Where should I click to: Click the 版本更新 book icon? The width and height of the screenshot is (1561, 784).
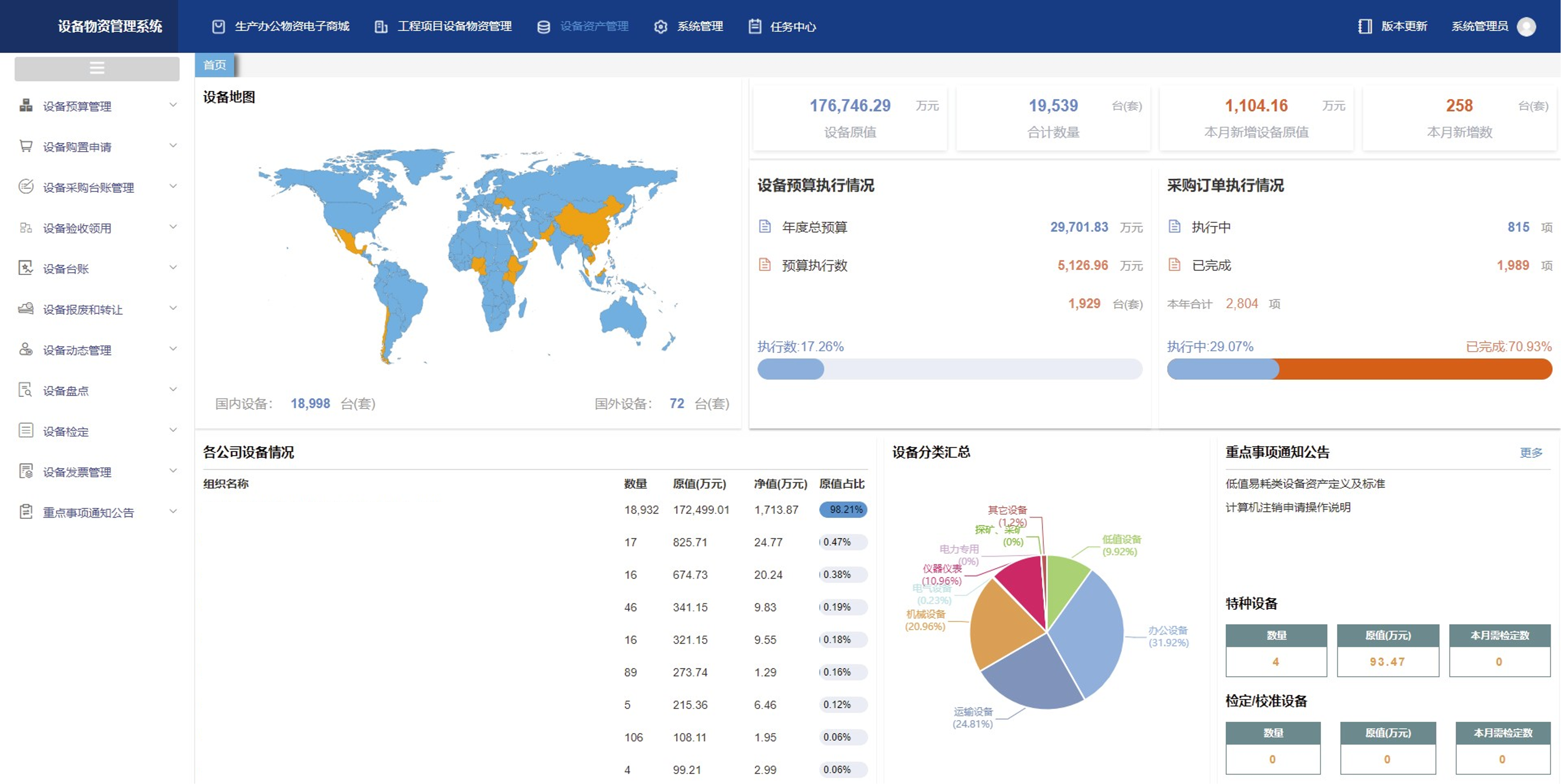coord(1365,27)
